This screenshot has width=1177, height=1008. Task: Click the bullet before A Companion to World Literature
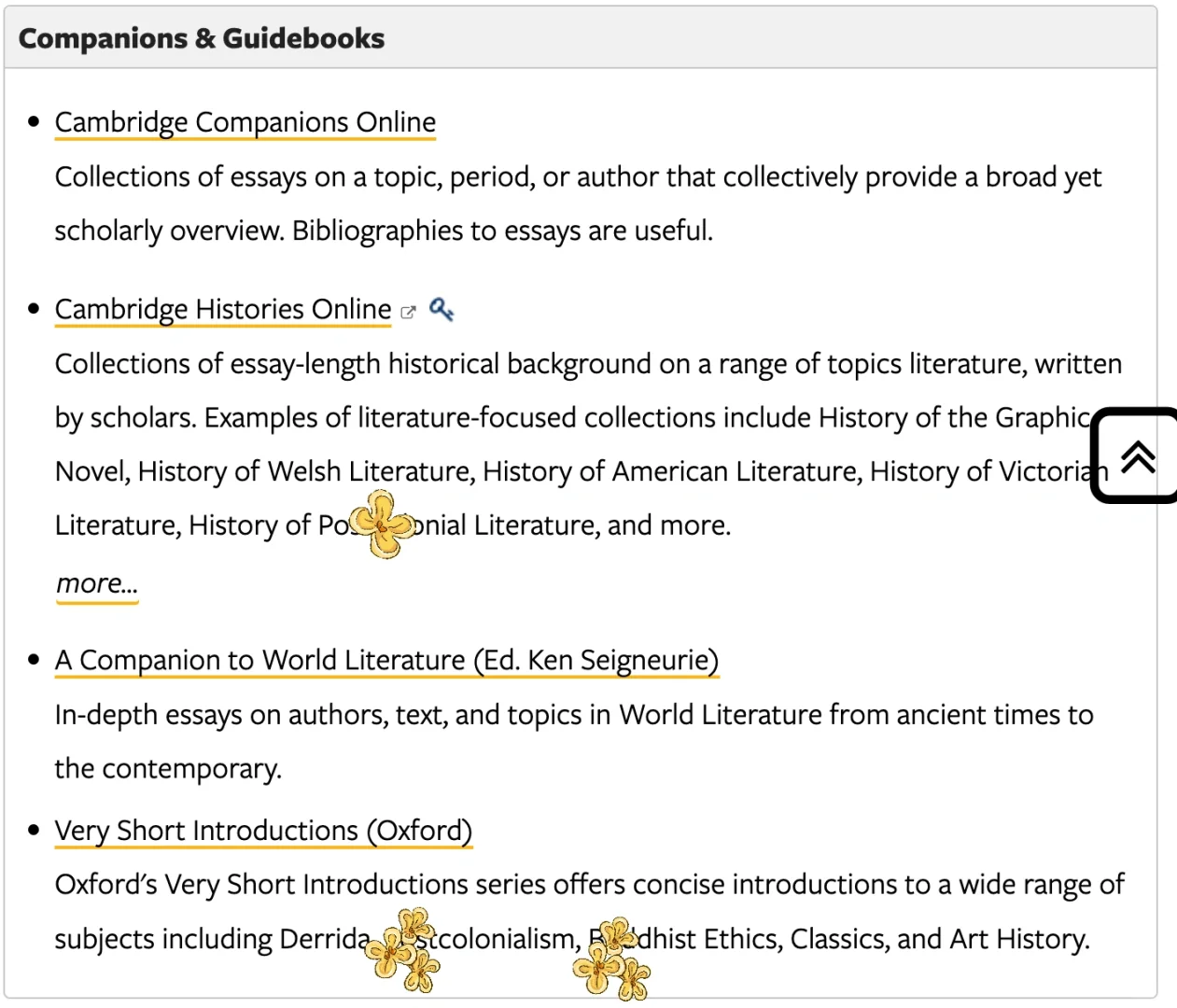[x=35, y=660]
